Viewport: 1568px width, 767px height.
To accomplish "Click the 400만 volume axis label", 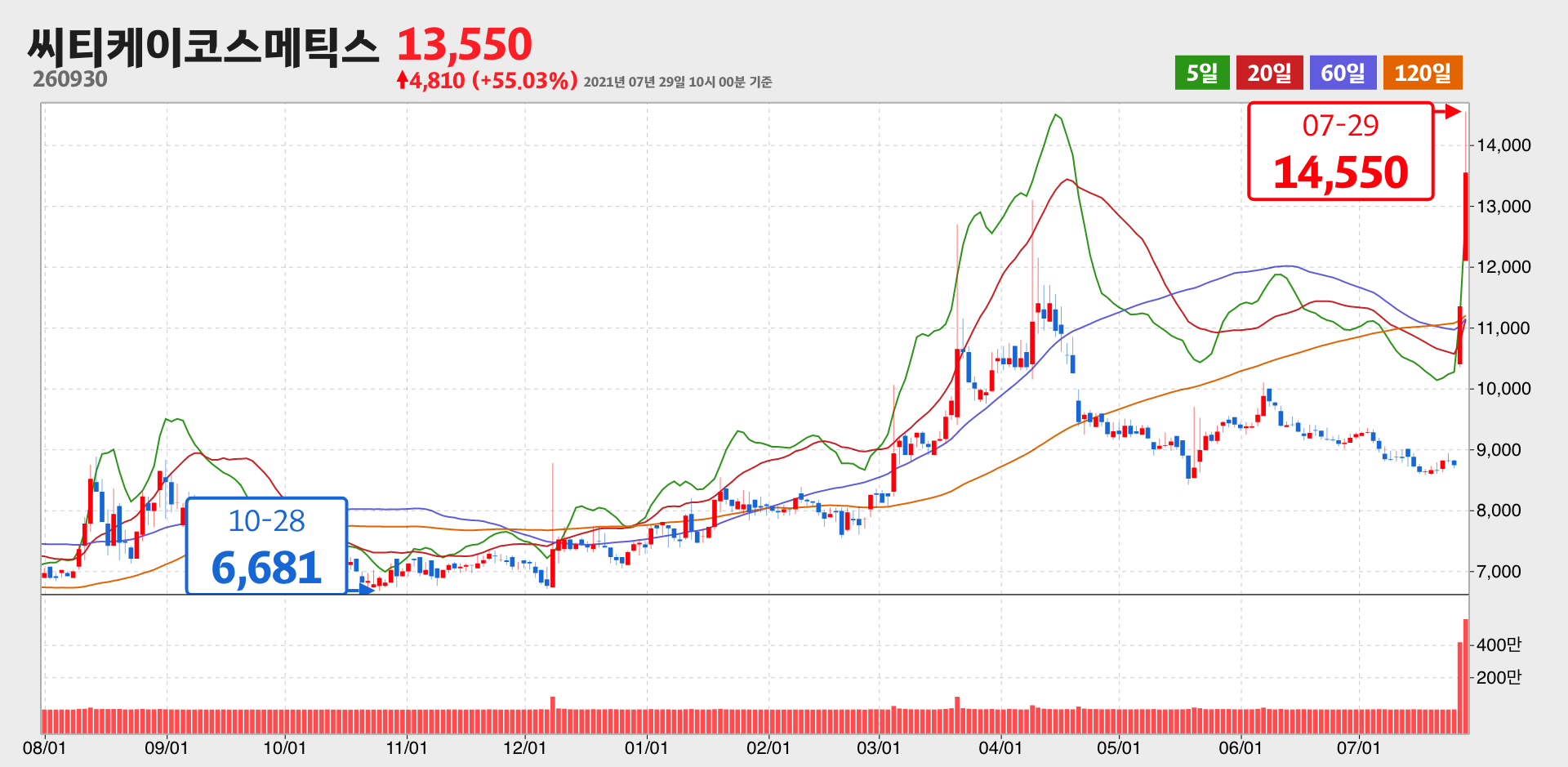I will tap(1499, 644).
